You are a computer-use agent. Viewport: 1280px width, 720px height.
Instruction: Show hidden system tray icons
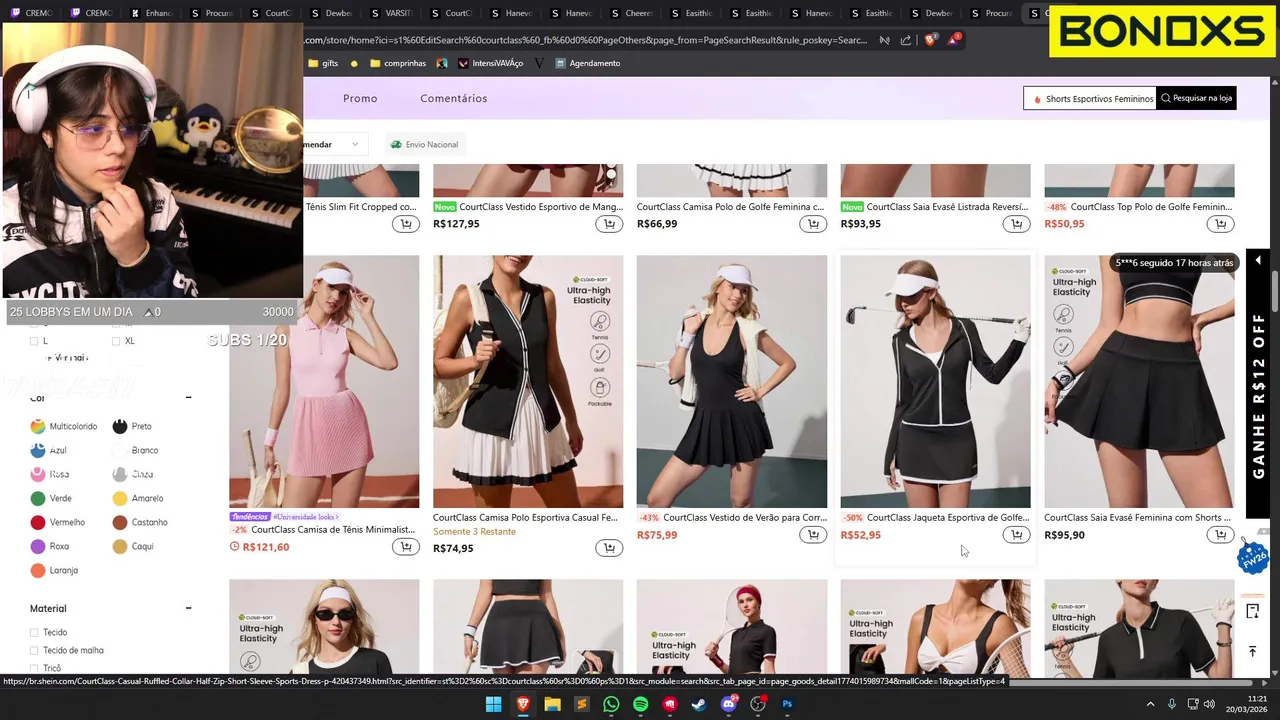tap(1150, 704)
